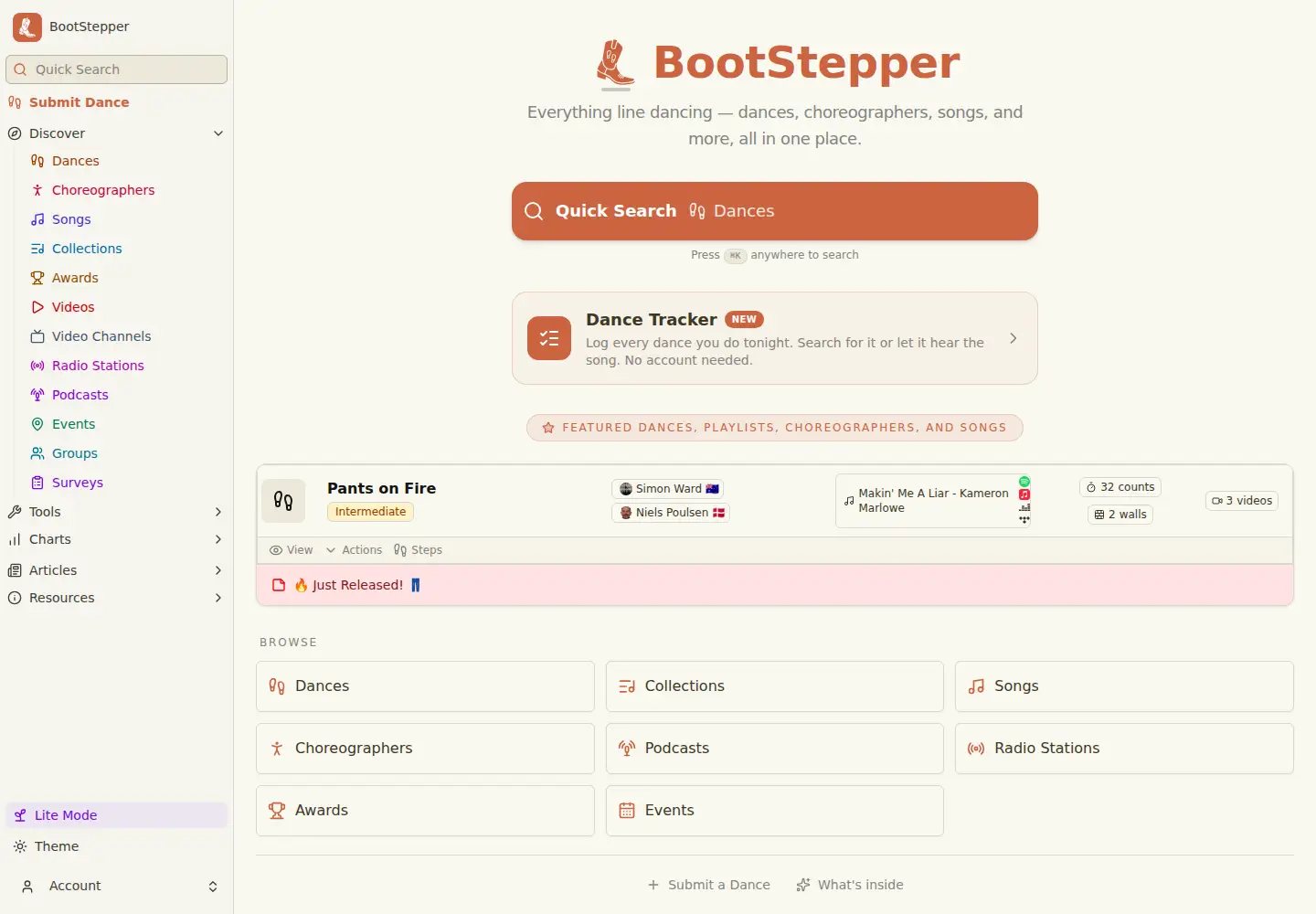The image size is (1316, 914).
Task: Click the Pants on Fire footprints thumbnail icon
Action: (283, 501)
